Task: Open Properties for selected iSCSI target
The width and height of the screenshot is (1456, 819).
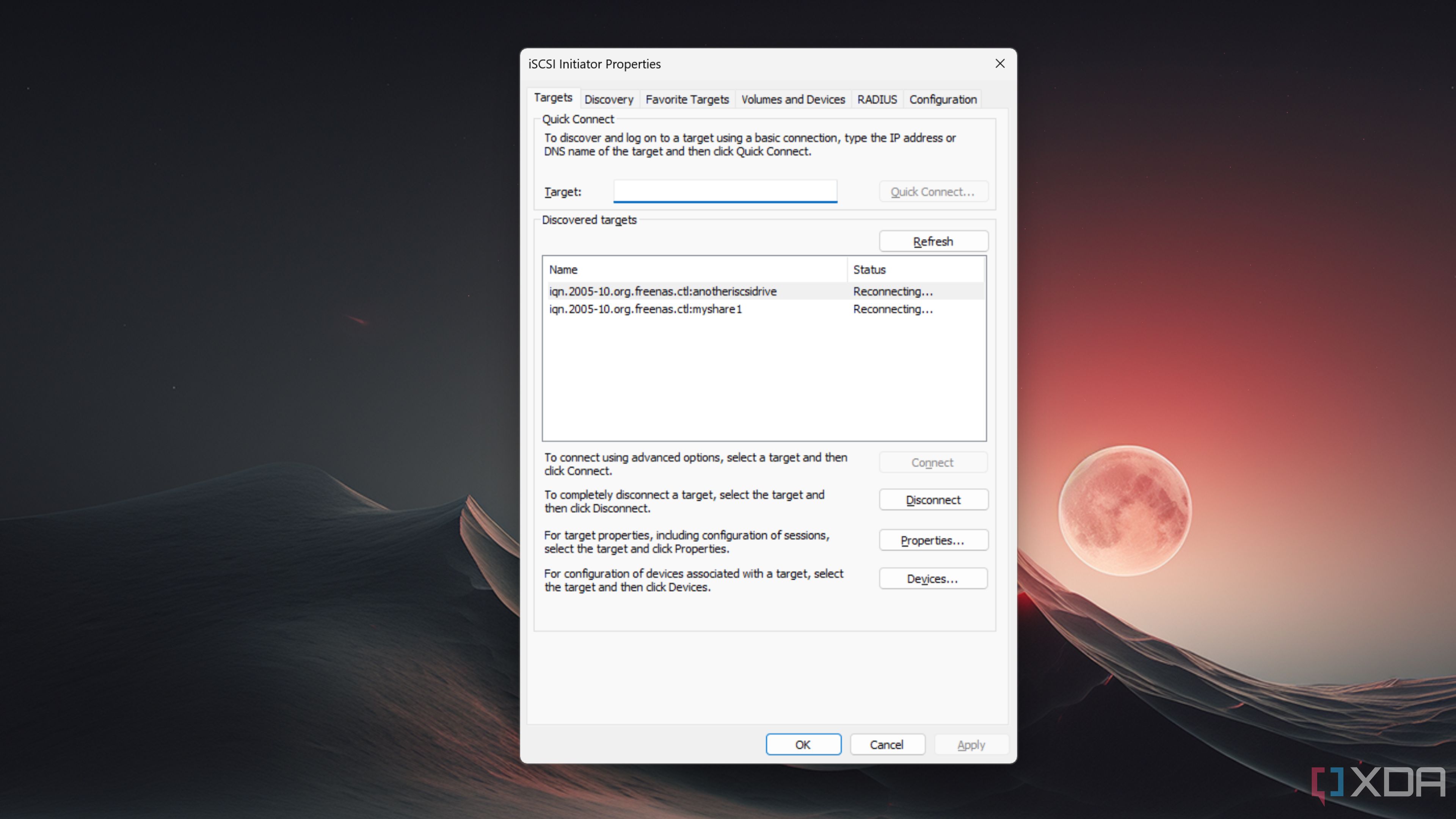Action: pos(932,540)
